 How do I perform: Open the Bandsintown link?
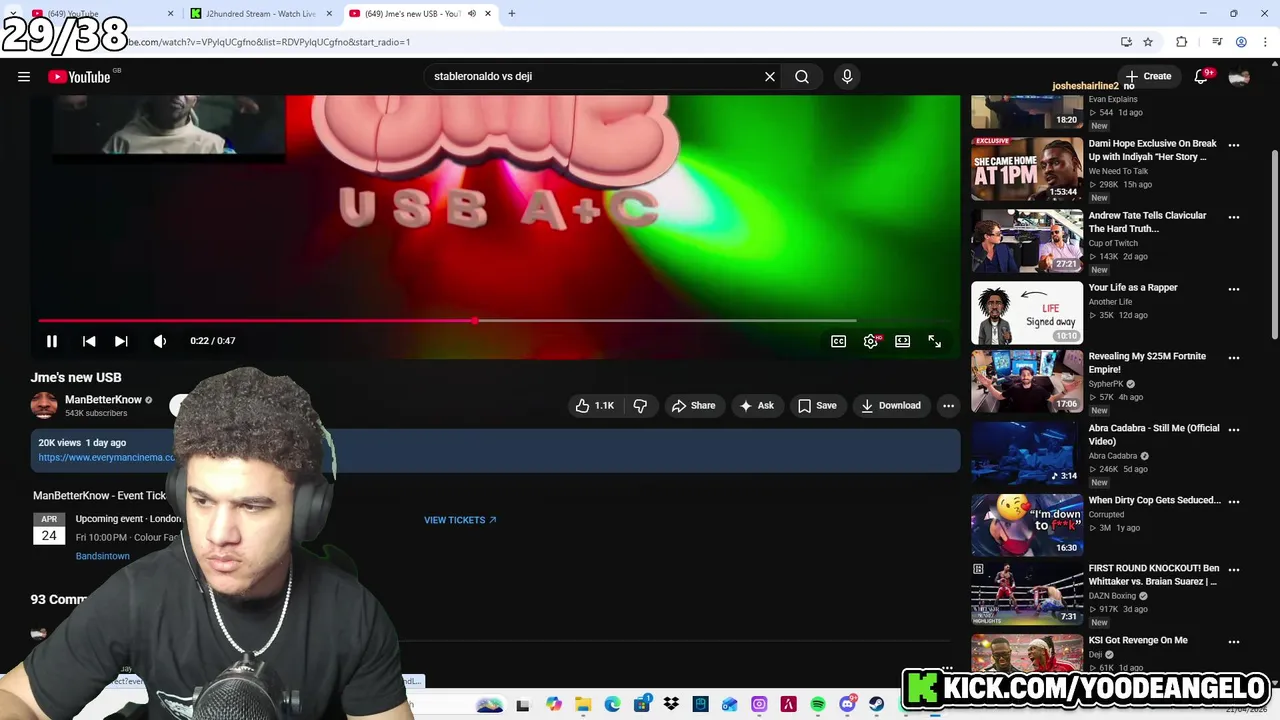click(102, 556)
